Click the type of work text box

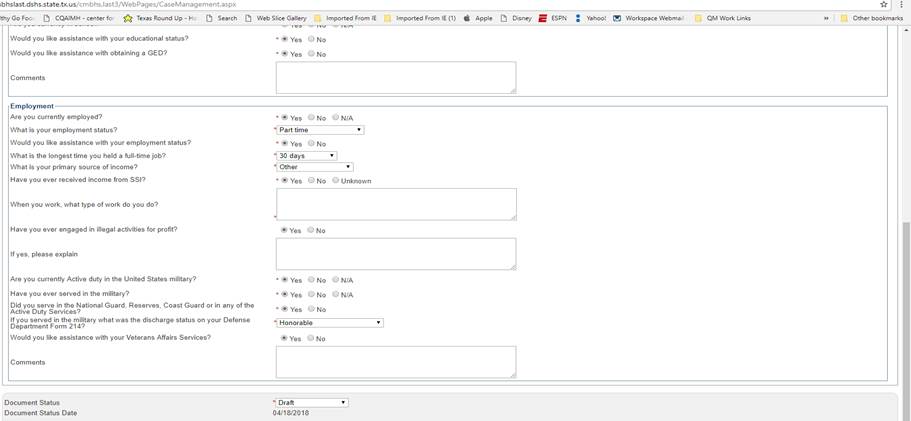point(396,204)
